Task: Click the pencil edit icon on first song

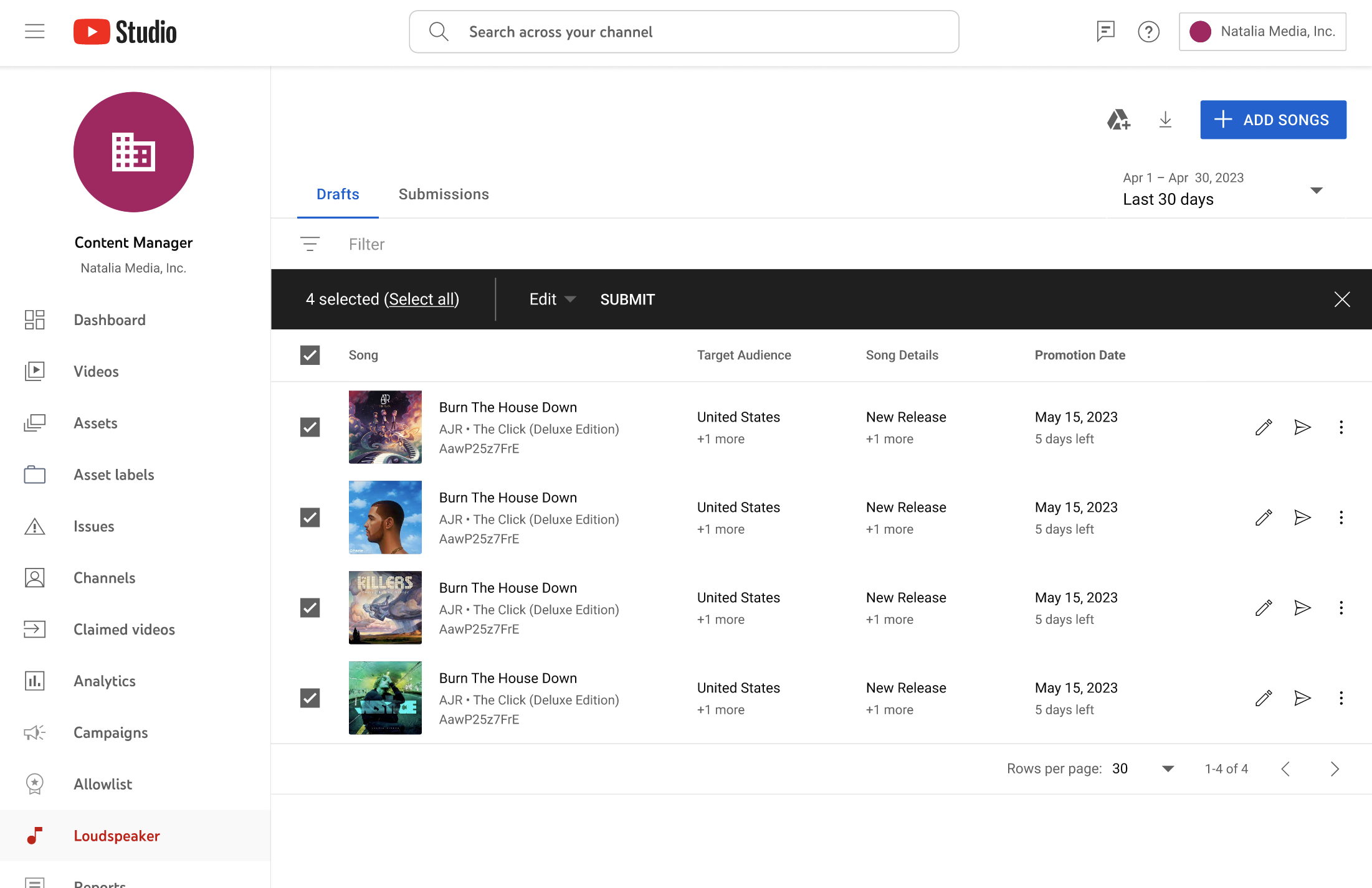Action: point(1263,427)
